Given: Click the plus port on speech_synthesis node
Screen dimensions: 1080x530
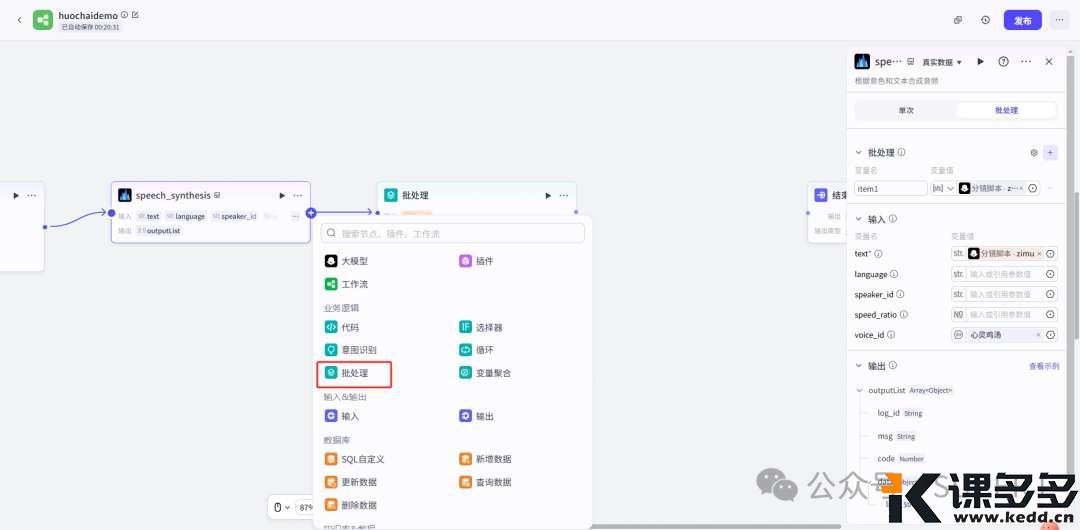Looking at the screenshot, I should pos(311,212).
